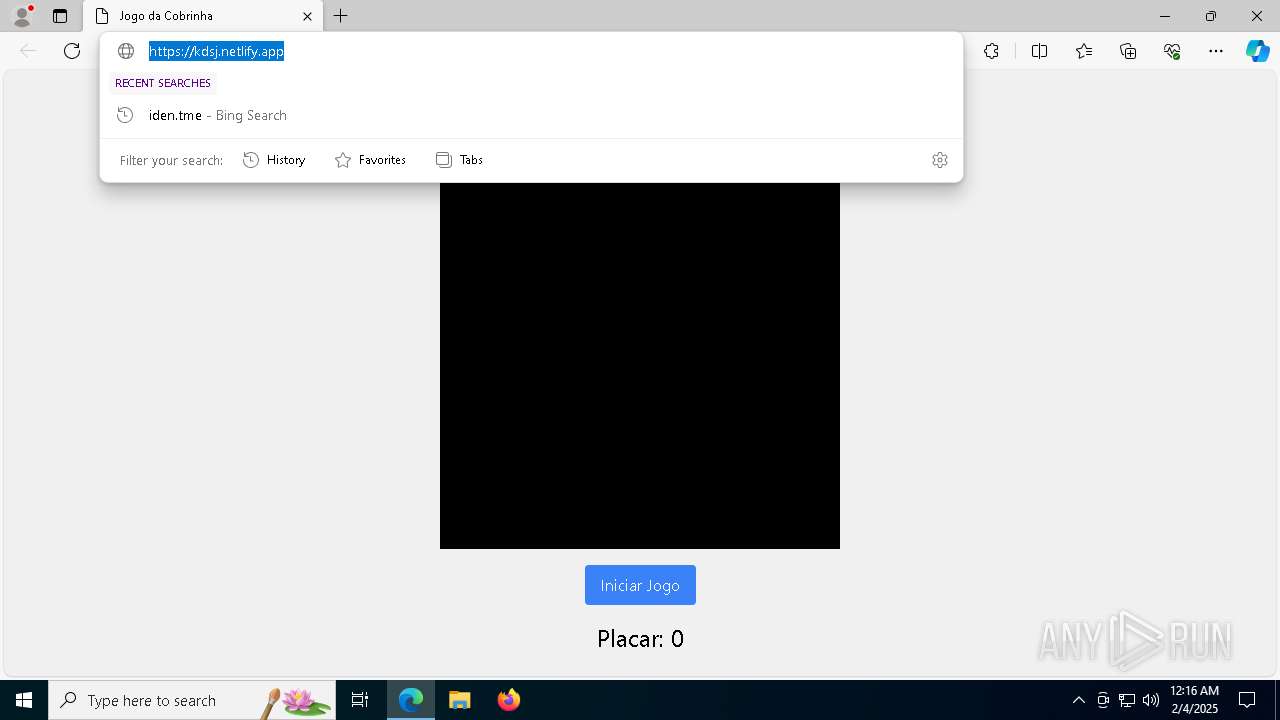Screen dimensions: 1280x720
Task: Open Browser essentials heart icon
Action: pos(1172,51)
